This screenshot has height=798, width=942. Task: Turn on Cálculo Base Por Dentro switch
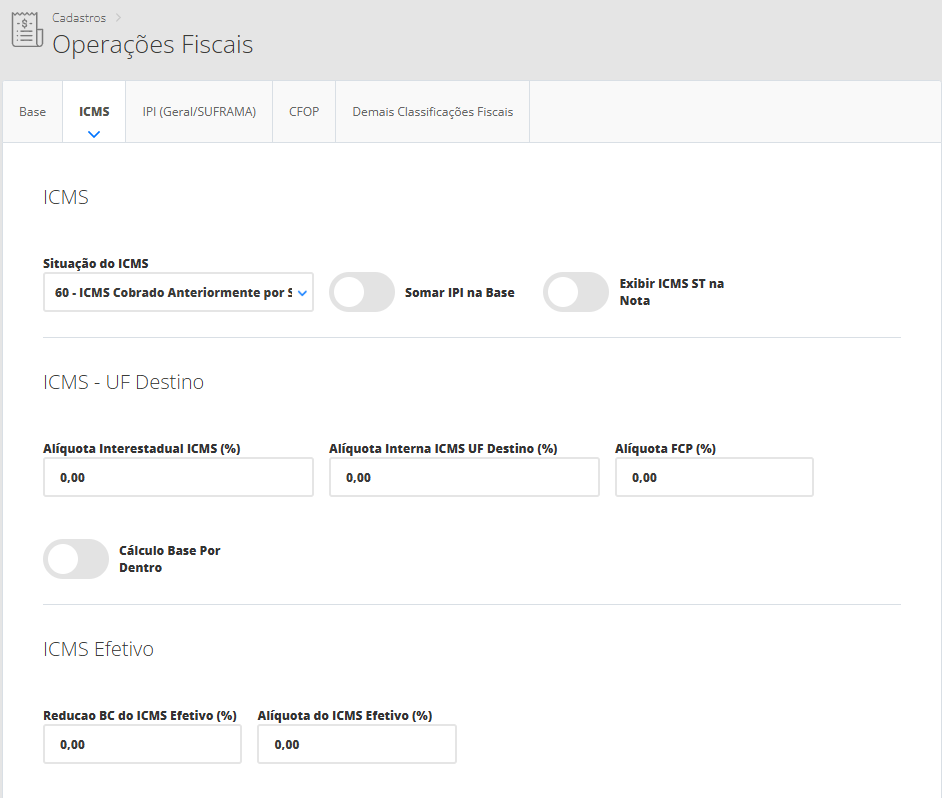click(x=76, y=559)
